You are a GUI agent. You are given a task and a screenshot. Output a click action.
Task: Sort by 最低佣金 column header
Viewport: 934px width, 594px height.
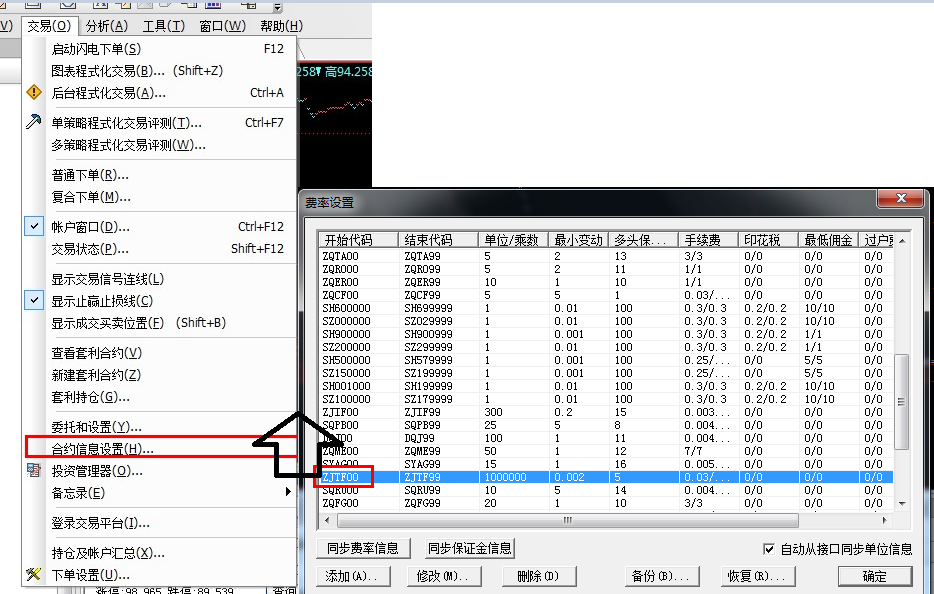(829, 240)
